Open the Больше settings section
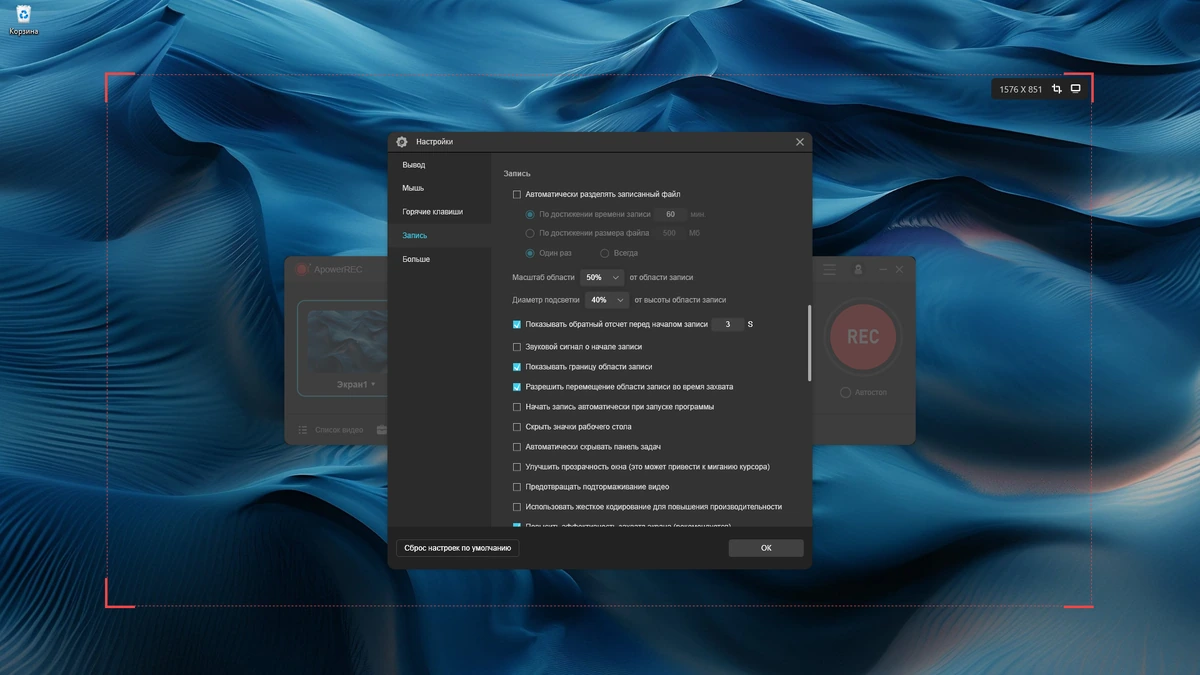The image size is (1200, 675). click(416, 259)
